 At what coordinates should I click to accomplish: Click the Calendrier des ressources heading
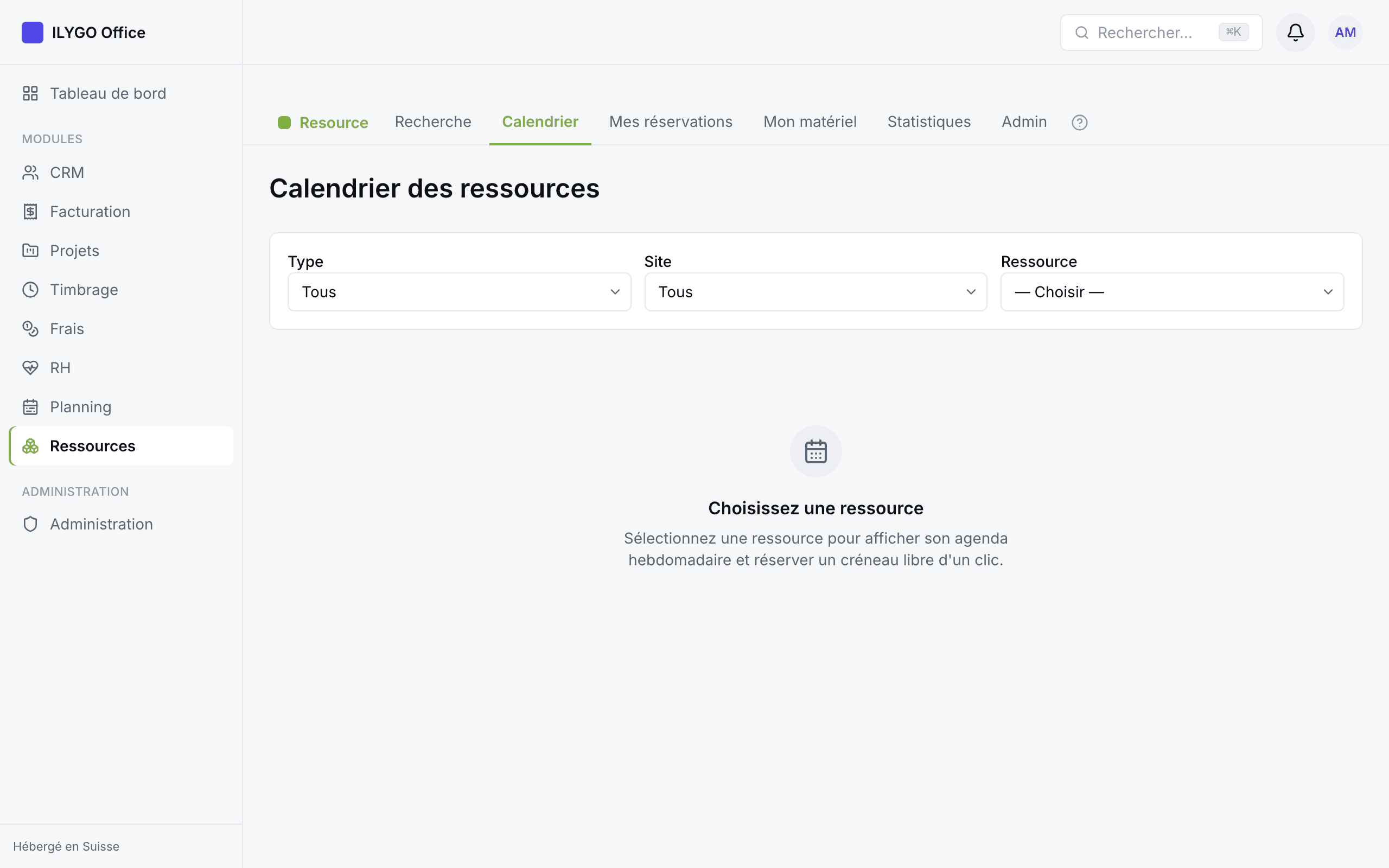click(x=435, y=189)
